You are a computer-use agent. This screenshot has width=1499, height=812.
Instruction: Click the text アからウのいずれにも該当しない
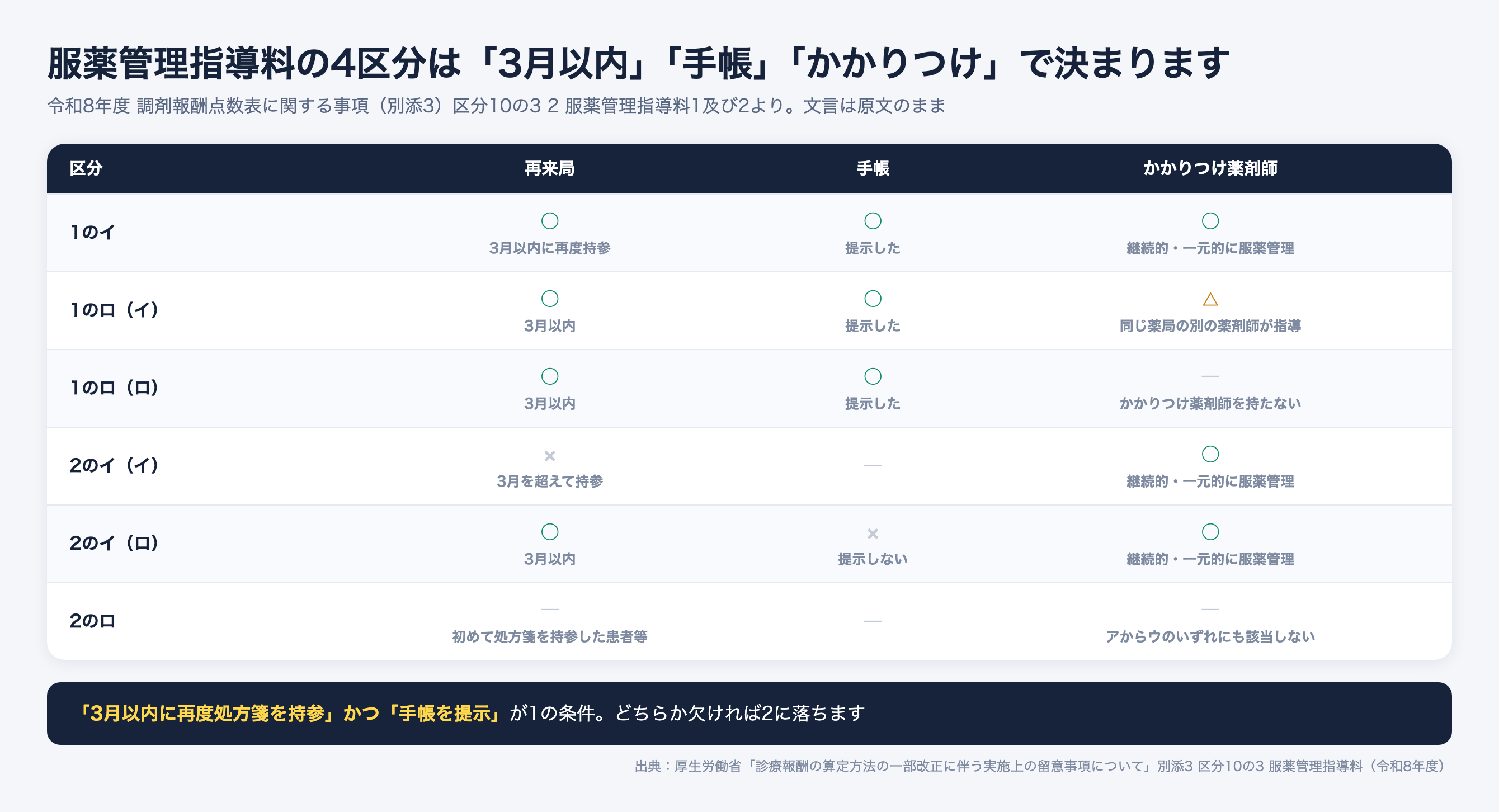tap(1210, 637)
